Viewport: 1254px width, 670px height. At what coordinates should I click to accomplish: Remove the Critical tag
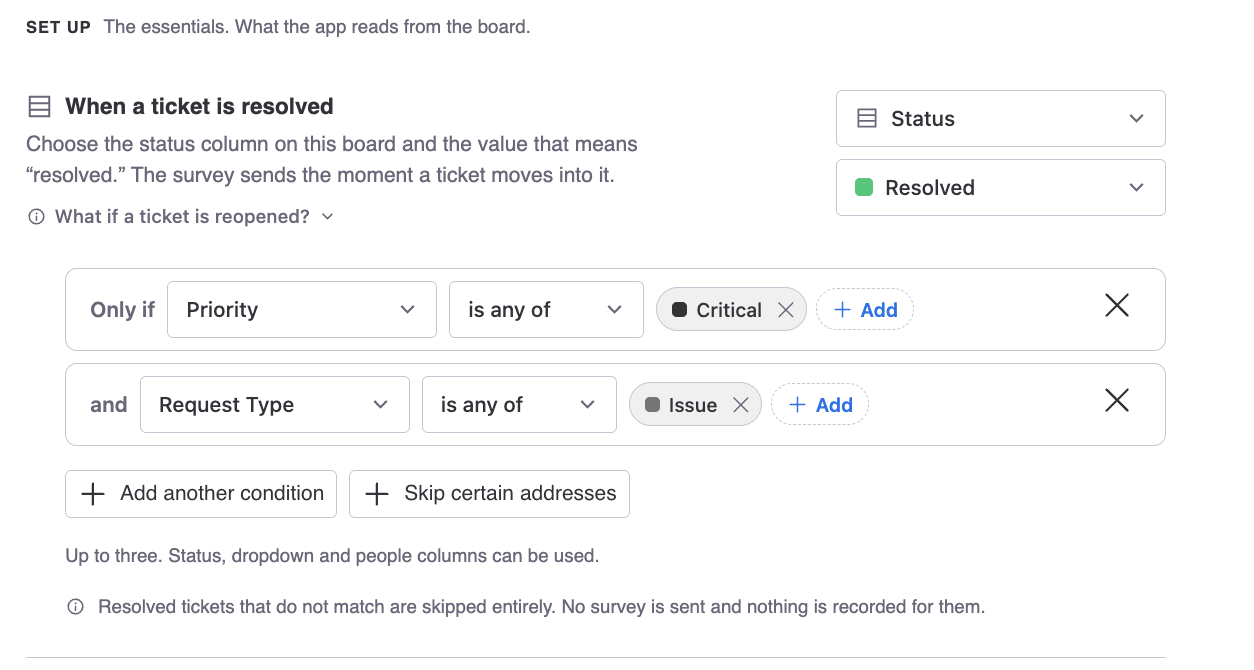786,310
